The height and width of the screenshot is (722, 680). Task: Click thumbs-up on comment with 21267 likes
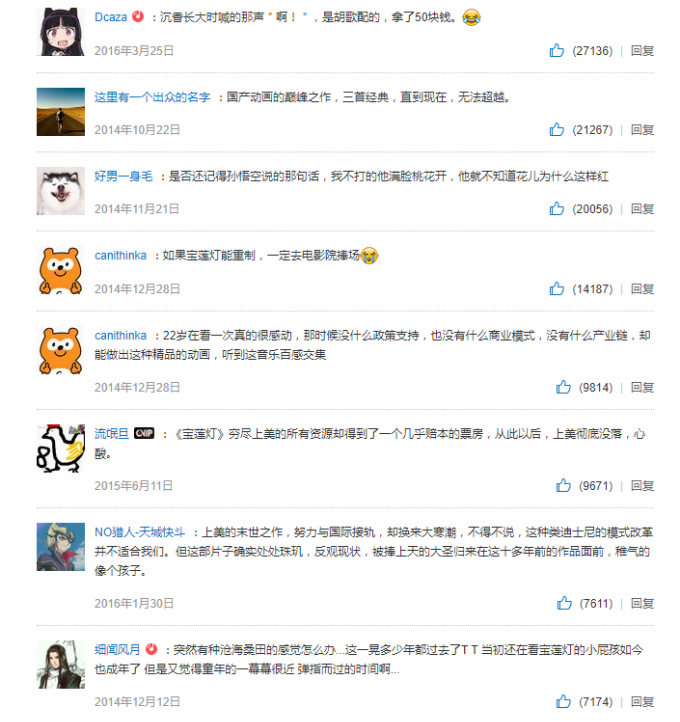pos(557,129)
